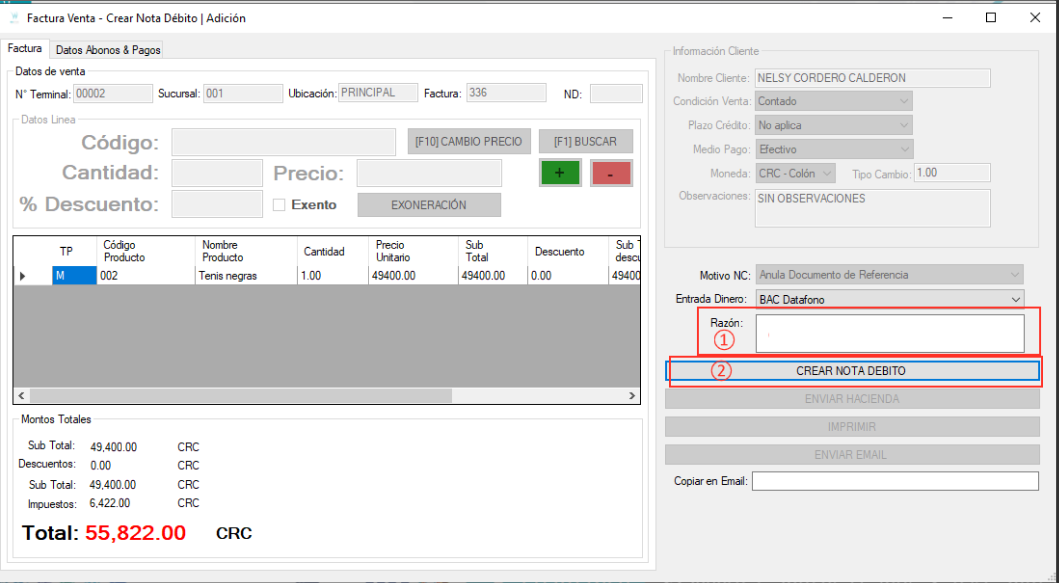
Task: Click the Observaciones text box
Action: [x=873, y=208]
